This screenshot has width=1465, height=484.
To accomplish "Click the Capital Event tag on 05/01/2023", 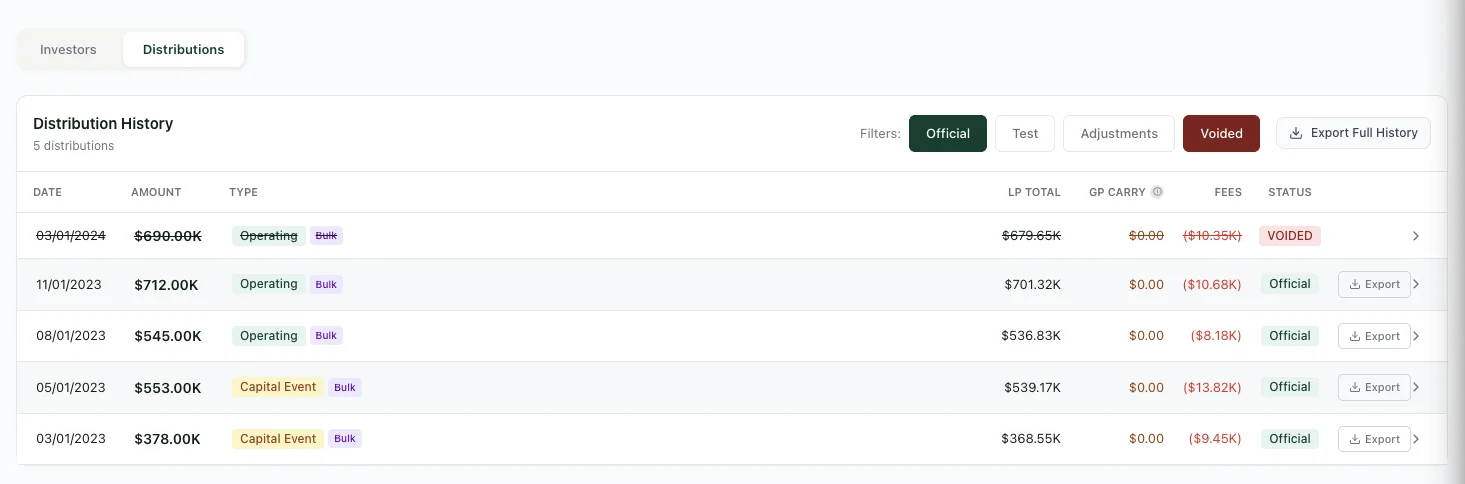I will pyautogui.click(x=278, y=387).
